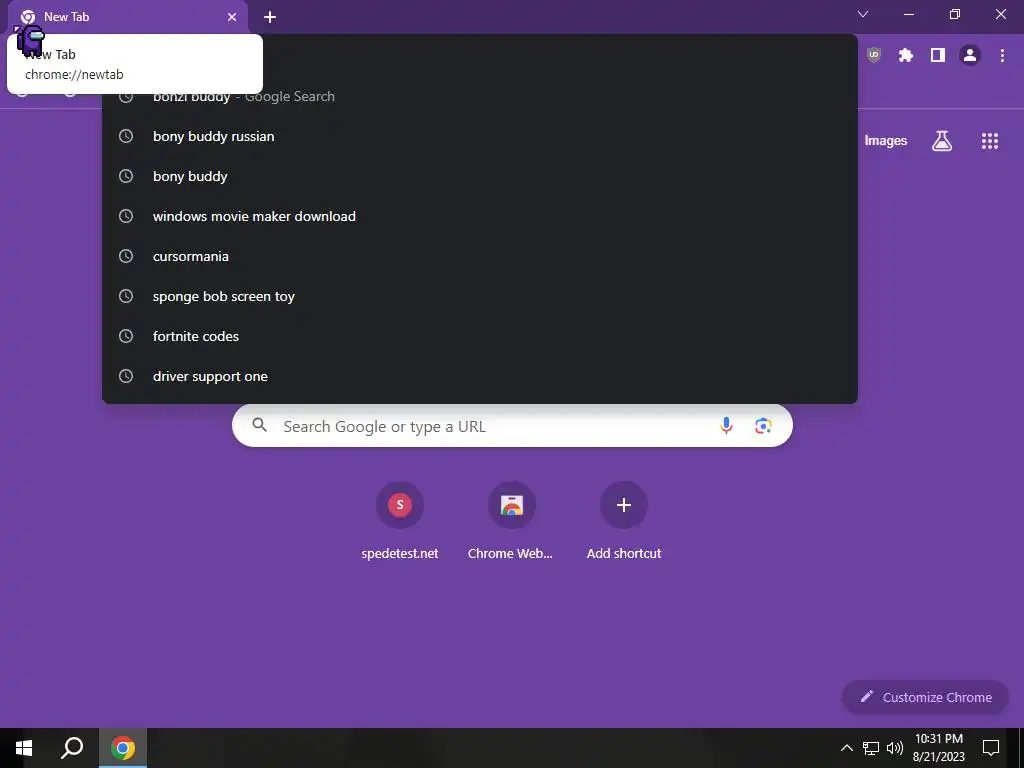Open the Windows Start menu

[24, 748]
